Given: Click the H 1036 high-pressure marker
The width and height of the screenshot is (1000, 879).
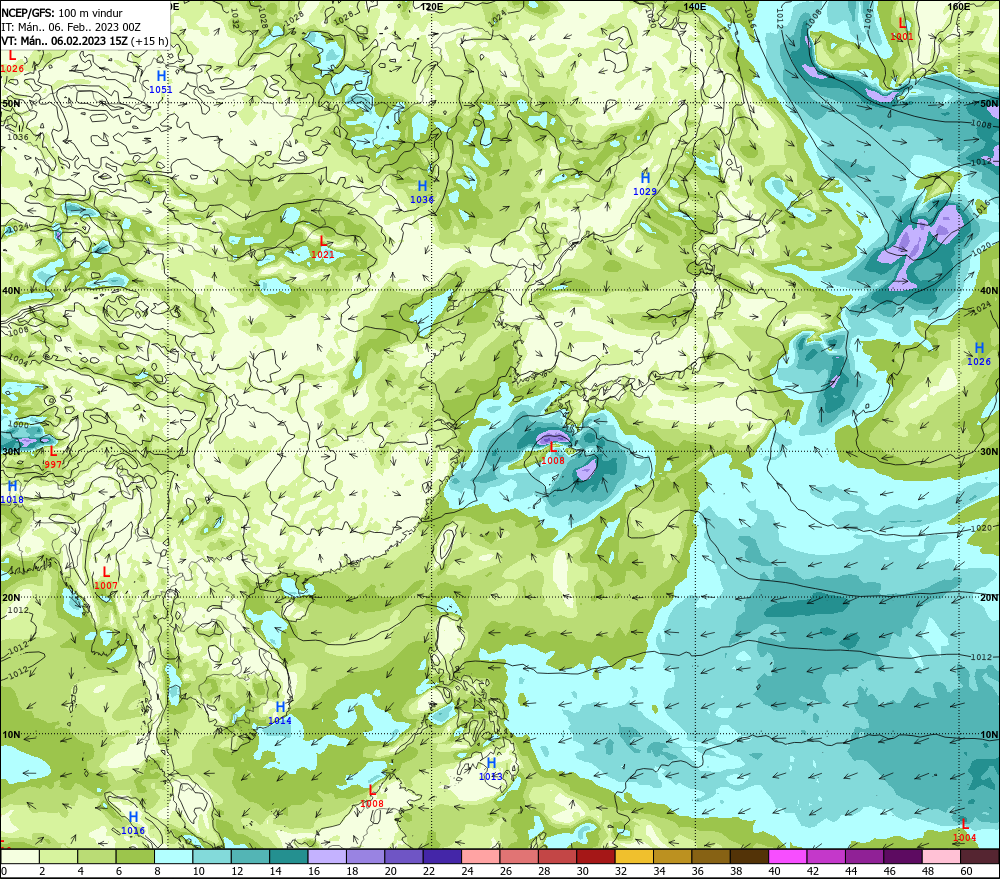Looking at the screenshot, I should [x=422, y=192].
